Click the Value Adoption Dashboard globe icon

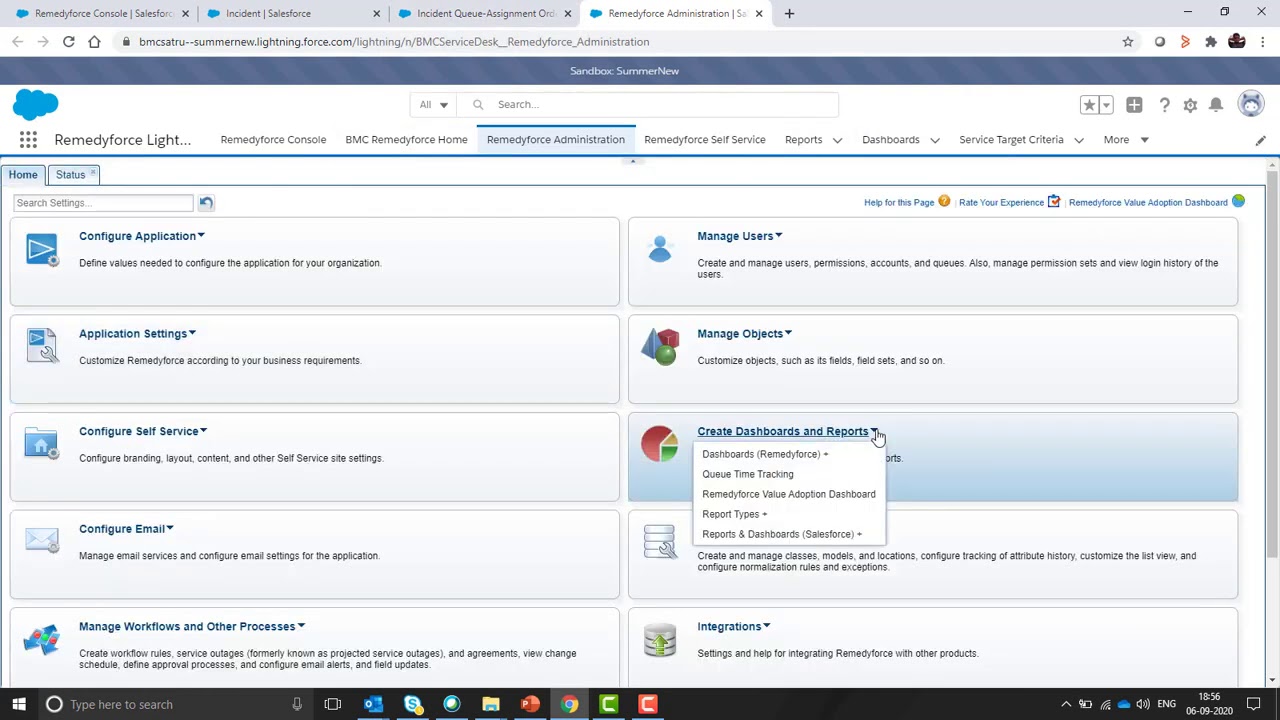pyautogui.click(x=1238, y=202)
